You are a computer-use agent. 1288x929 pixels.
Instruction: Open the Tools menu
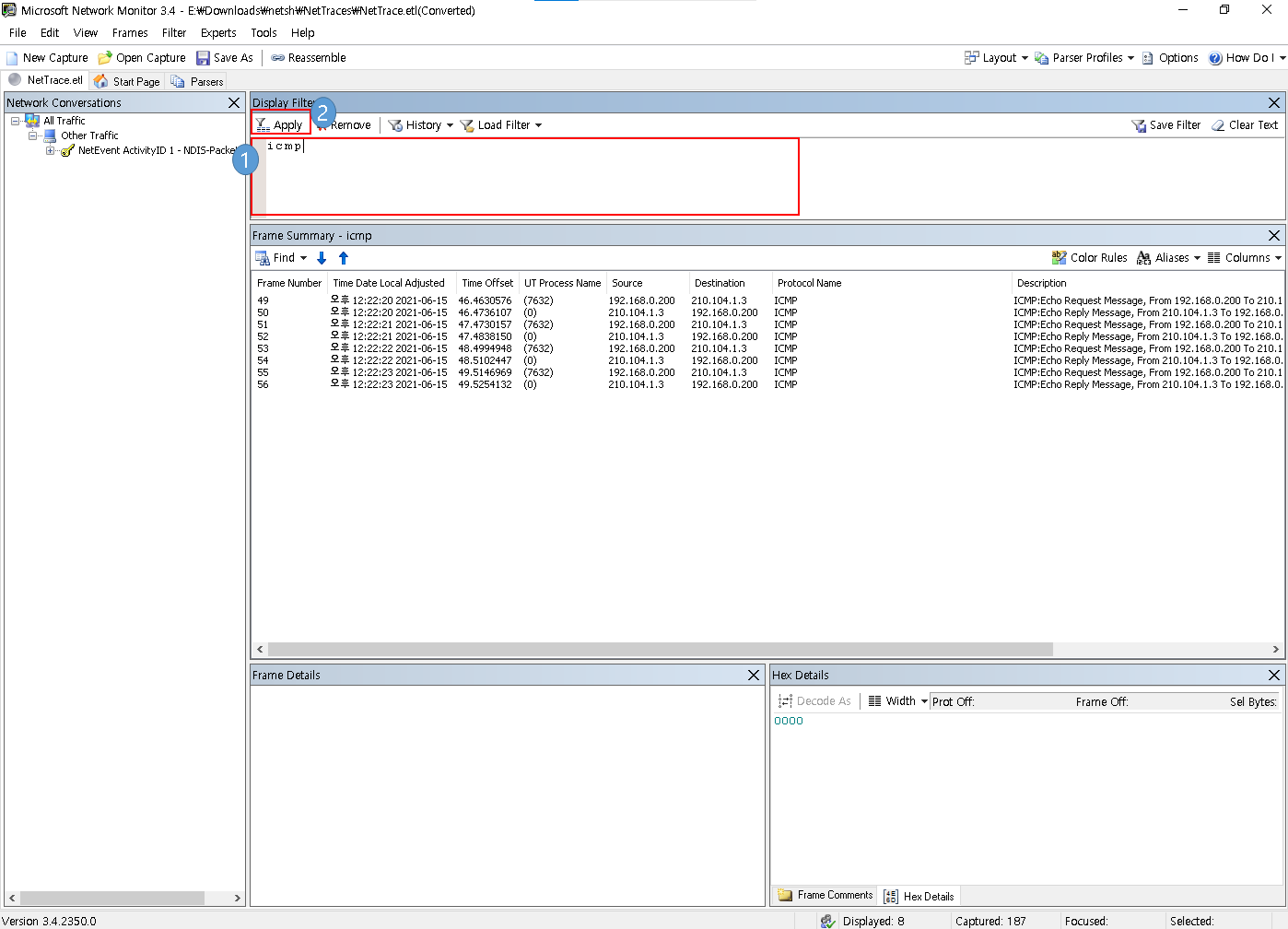(263, 33)
